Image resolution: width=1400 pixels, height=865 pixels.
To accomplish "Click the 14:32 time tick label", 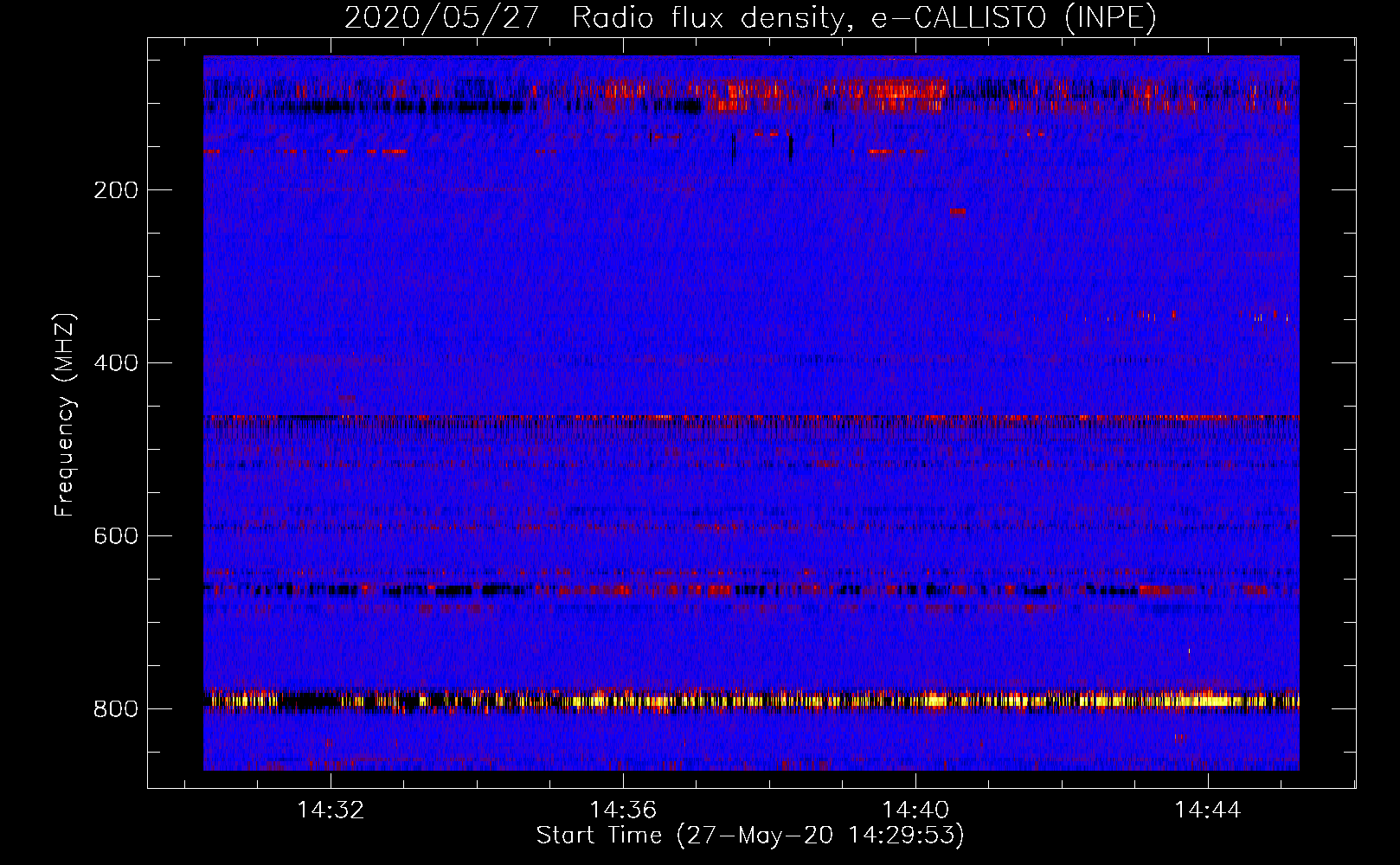I will [331, 811].
